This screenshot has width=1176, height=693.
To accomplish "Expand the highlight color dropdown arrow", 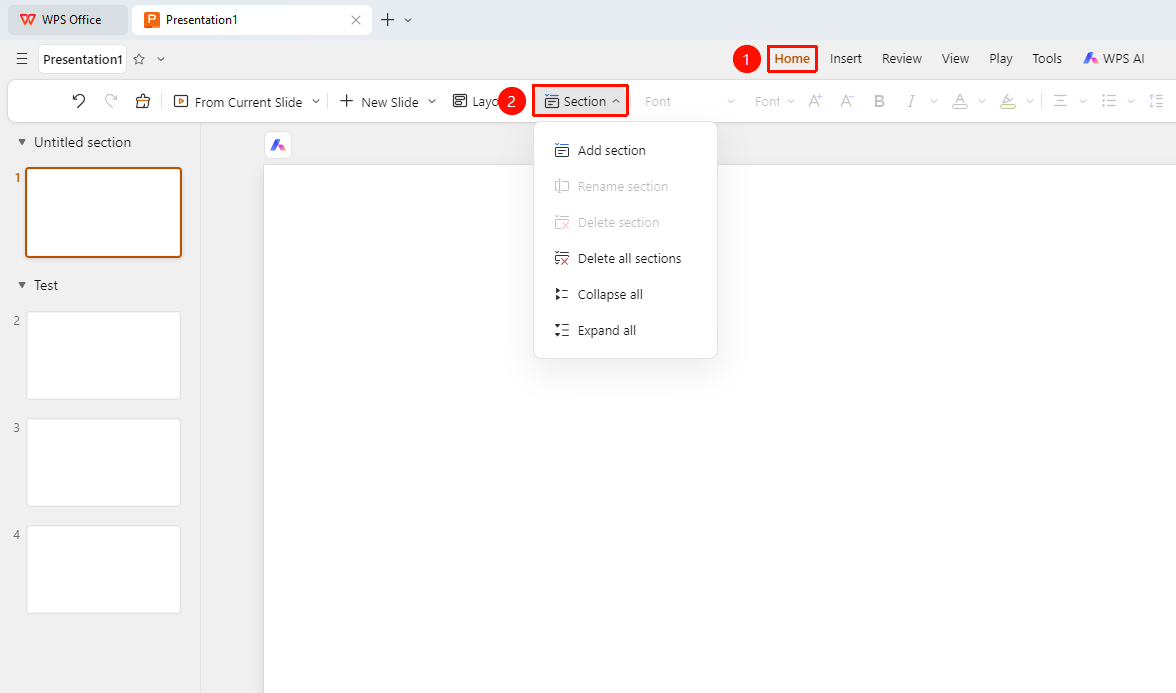I will click(x=1030, y=101).
